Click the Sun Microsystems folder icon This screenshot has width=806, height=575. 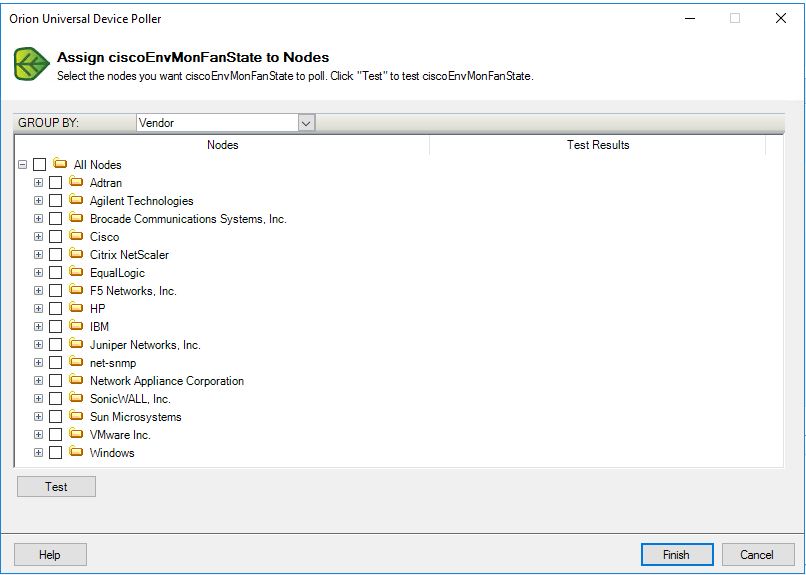[x=76, y=416]
